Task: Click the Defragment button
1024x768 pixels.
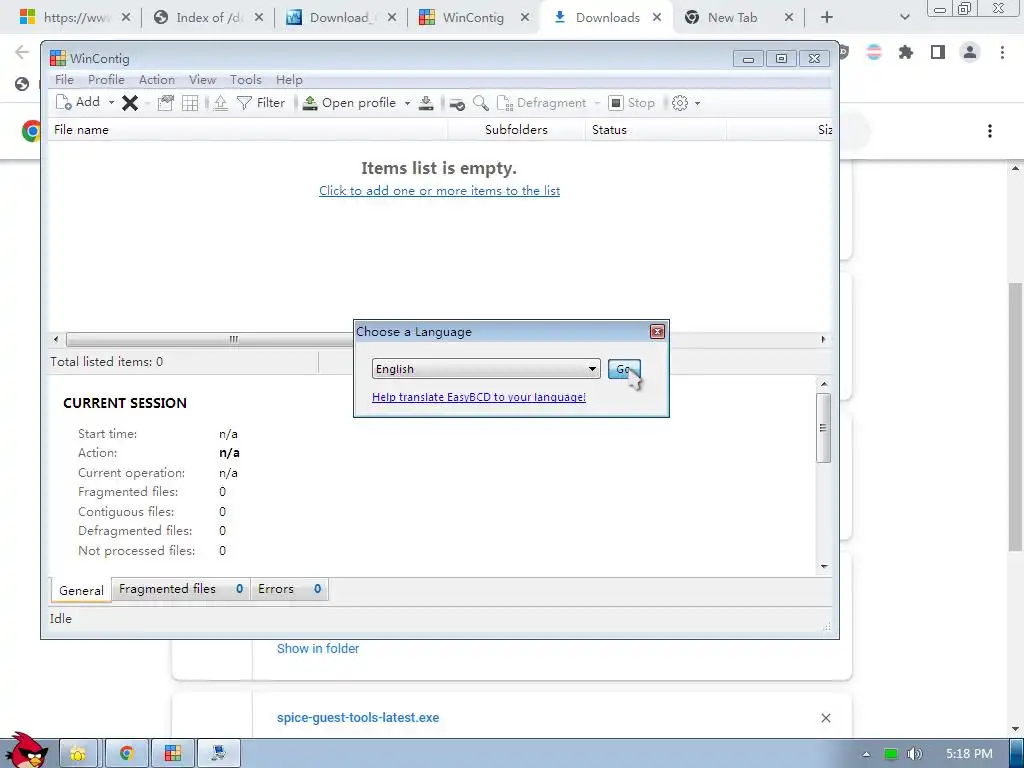Action: coord(541,103)
